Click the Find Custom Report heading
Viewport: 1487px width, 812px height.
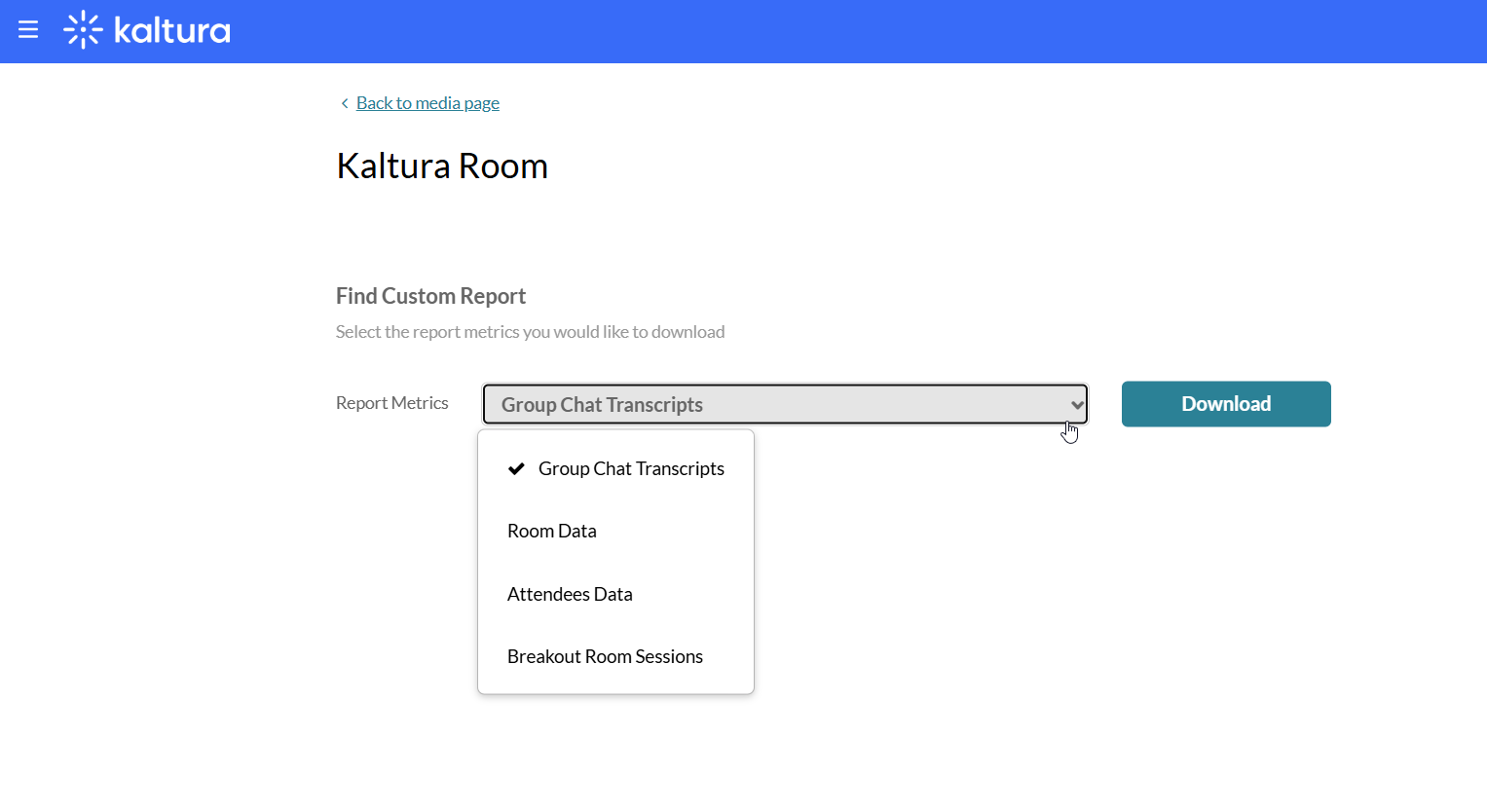pyautogui.click(x=430, y=296)
